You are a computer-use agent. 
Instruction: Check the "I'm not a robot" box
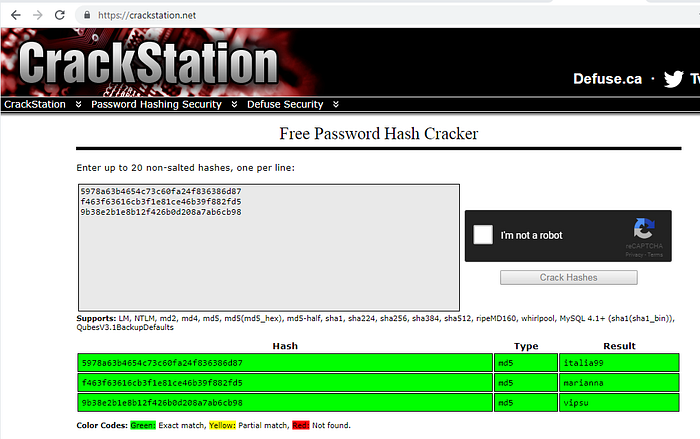pos(483,235)
